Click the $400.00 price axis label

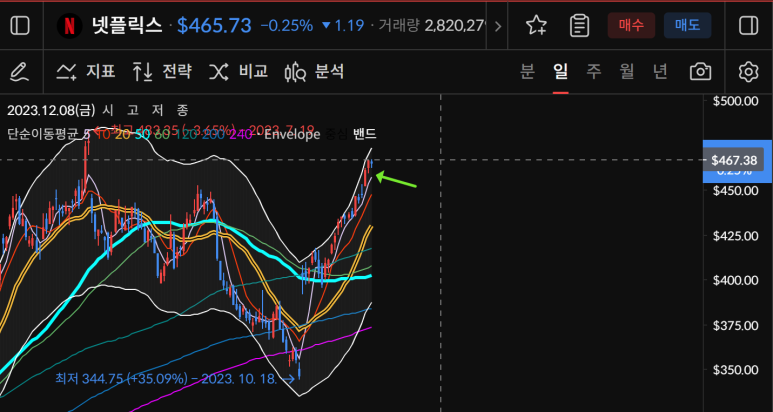(735, 280)
